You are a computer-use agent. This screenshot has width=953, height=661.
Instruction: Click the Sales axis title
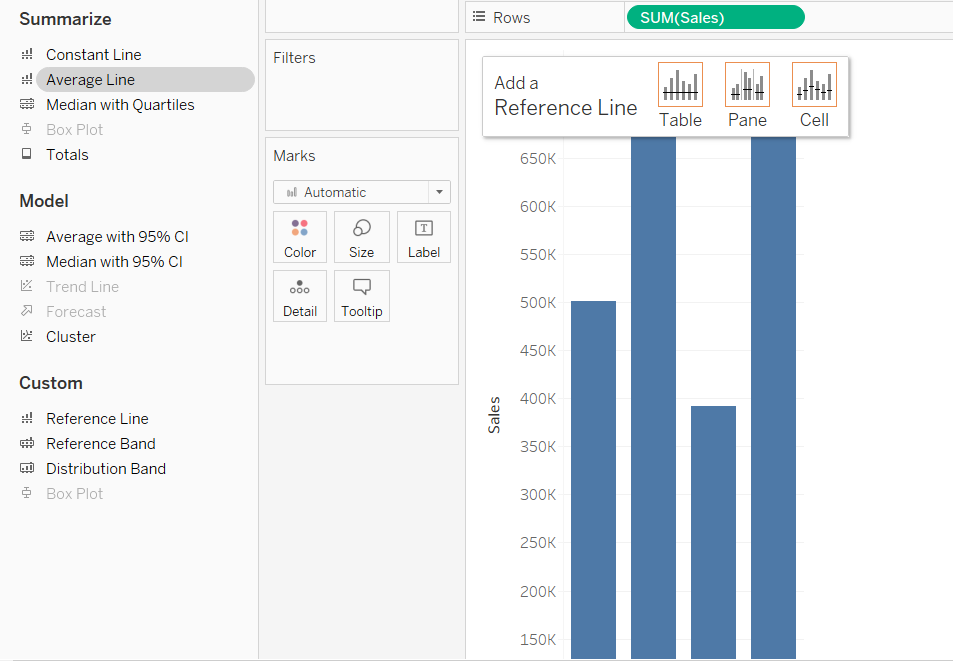tap(494, 413)
